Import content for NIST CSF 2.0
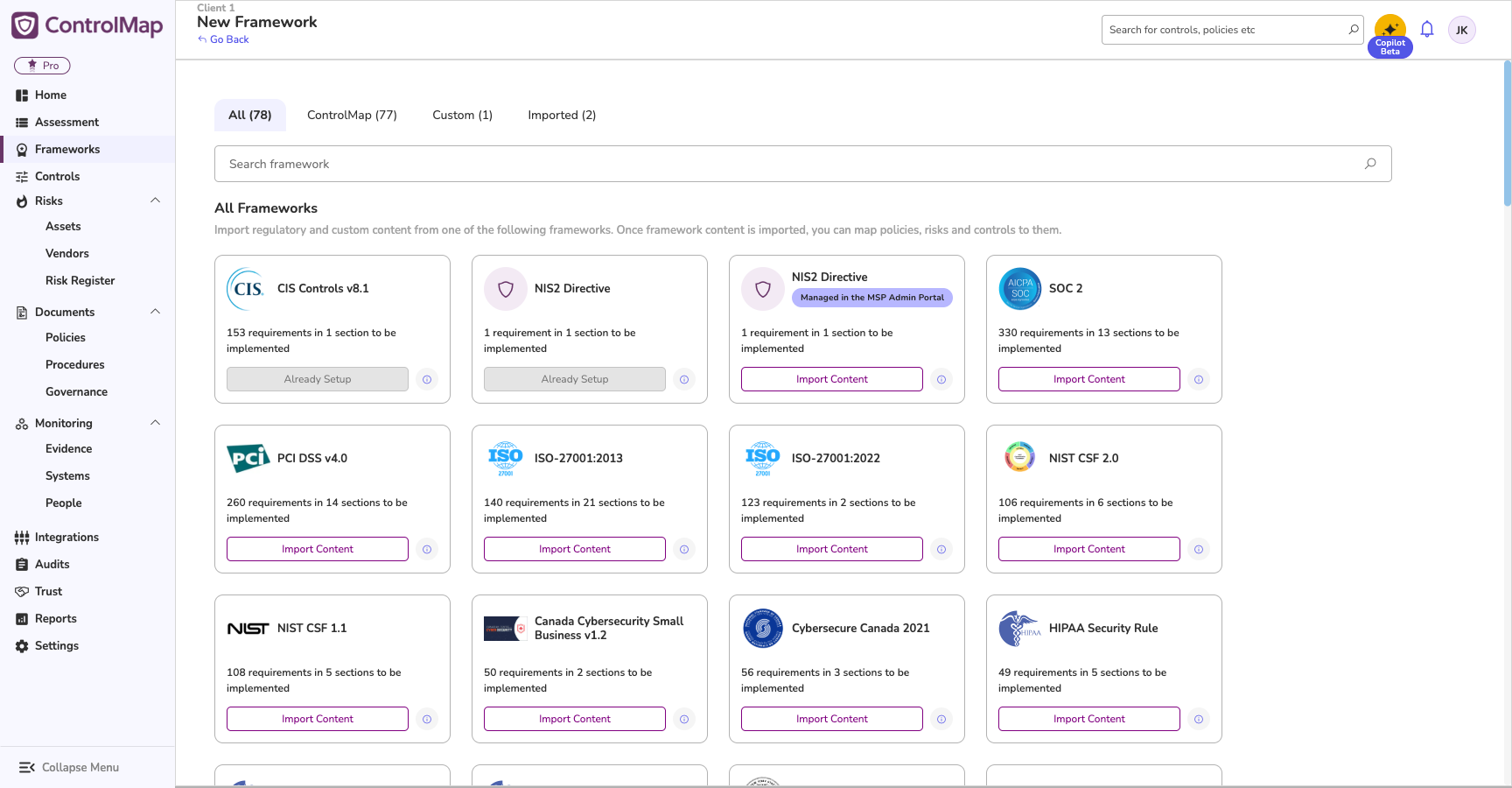Viewport: 1512px width, 788px height. [x=1089, y=549]
